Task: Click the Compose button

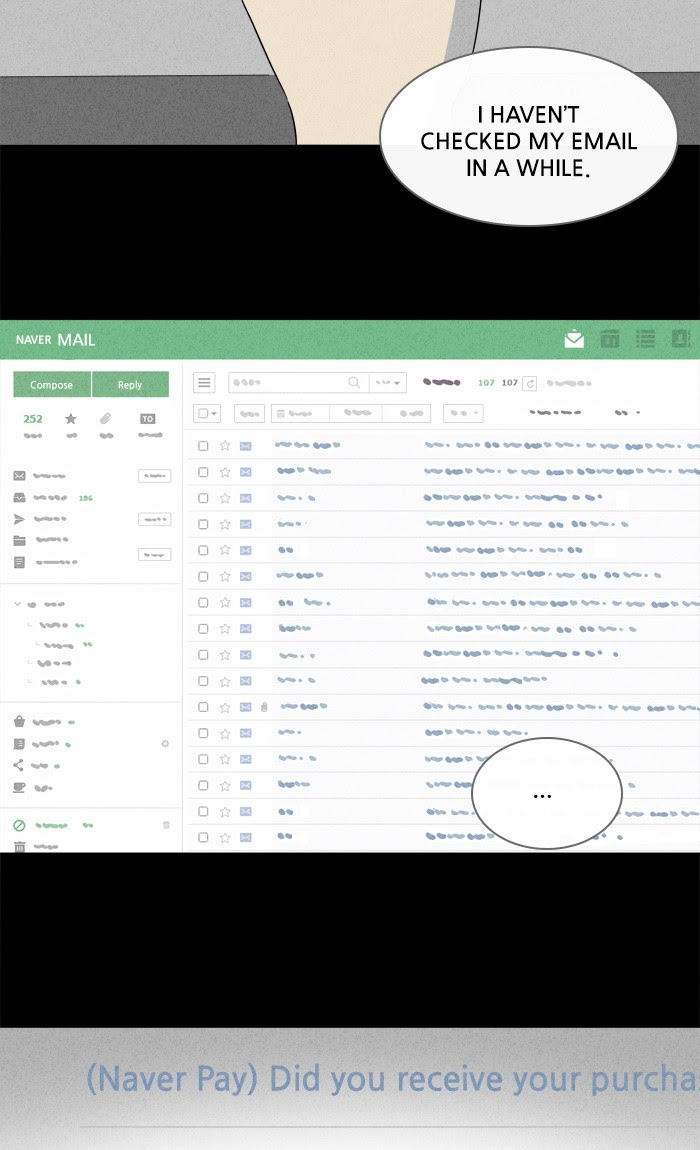Action: (52, 385)
